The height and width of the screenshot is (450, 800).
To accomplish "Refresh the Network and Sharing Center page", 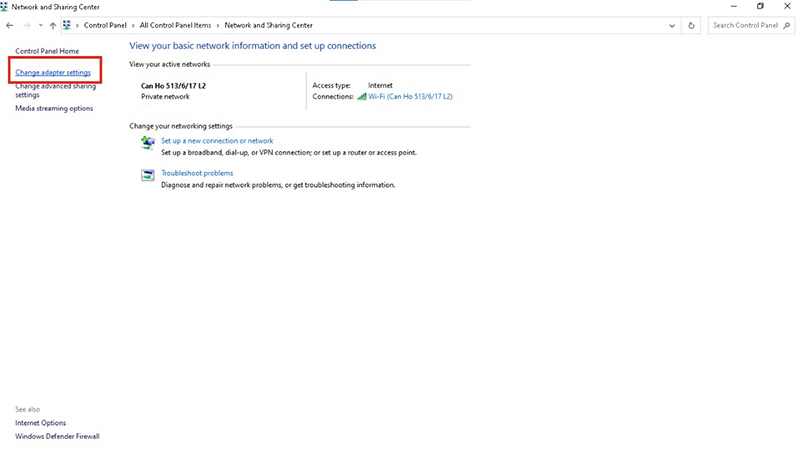I will click(x=691, y=25).
